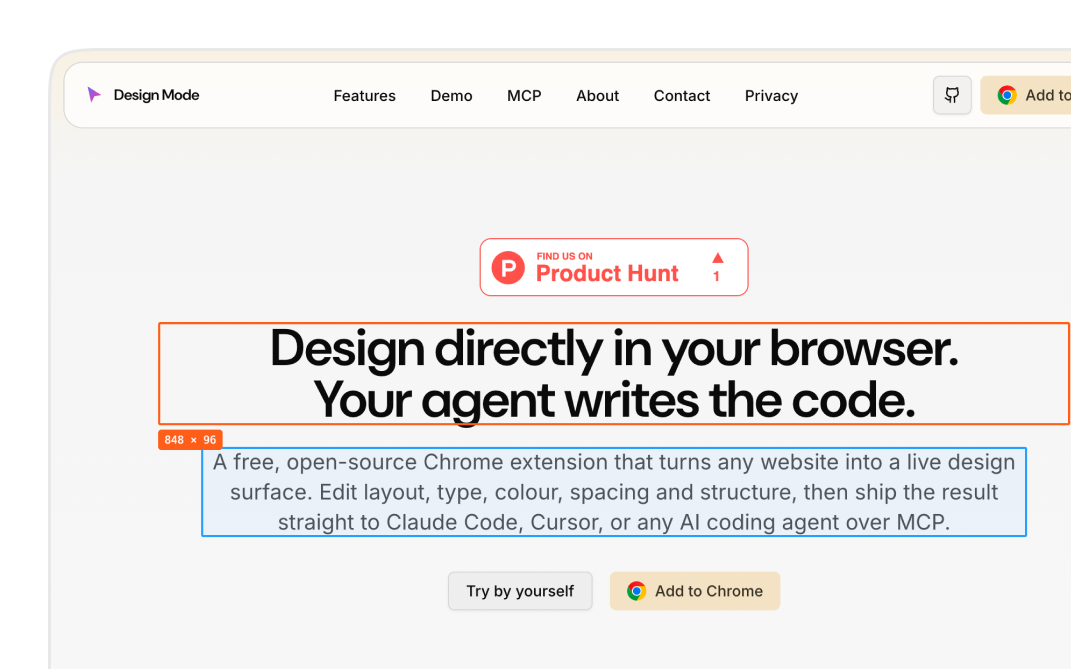Click the Chrome icon in the navbar
This screenshot has height=669, width=1071.
coord(1007,95)
